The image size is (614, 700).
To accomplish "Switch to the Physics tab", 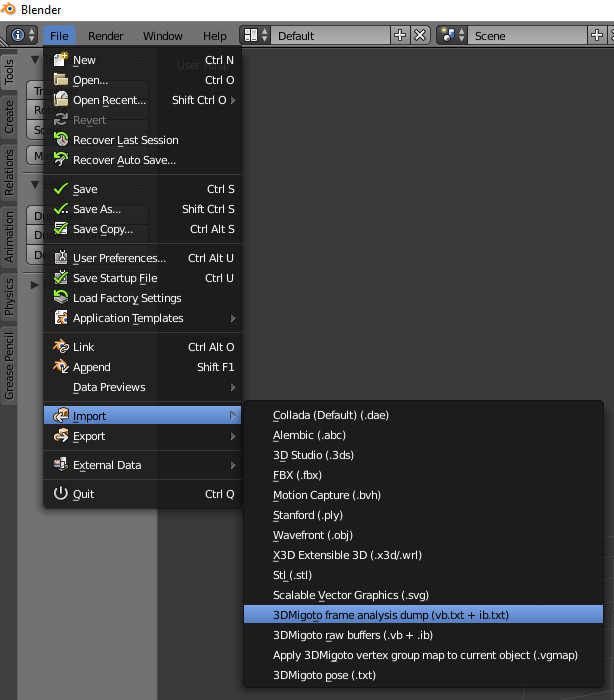I will click(8, 297).
